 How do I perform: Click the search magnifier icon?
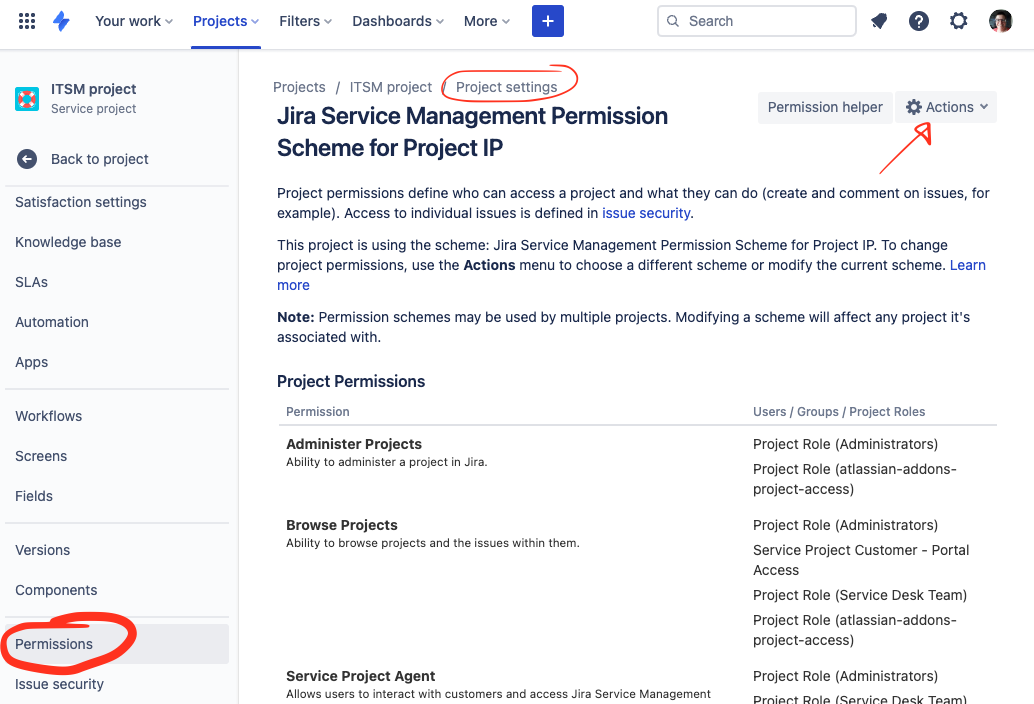[x=673, y=21]
